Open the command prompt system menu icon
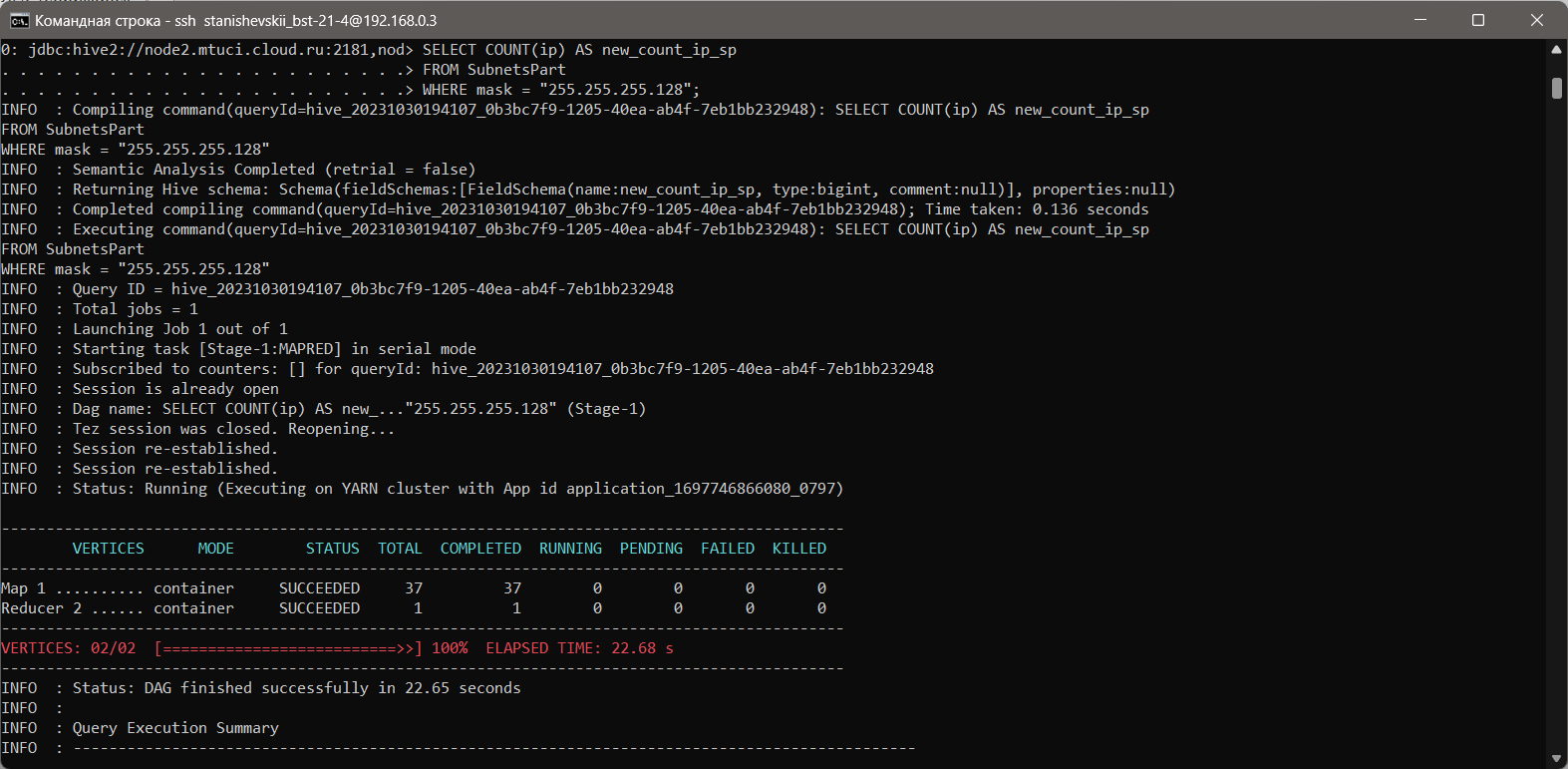The width and height of the screenshot is (1568, 769). pos(19,20)
